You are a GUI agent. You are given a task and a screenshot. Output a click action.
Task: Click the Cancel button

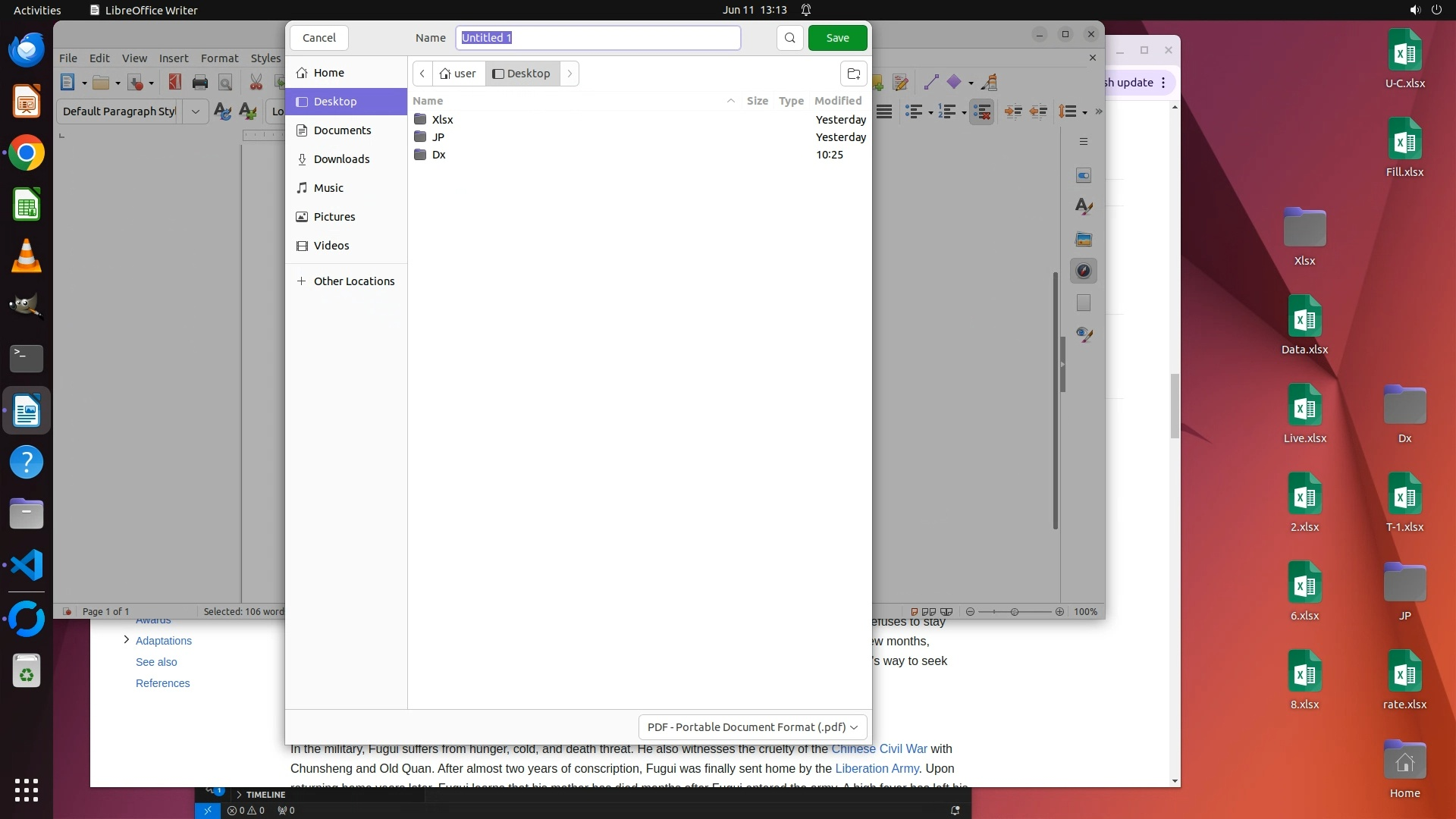318,38
